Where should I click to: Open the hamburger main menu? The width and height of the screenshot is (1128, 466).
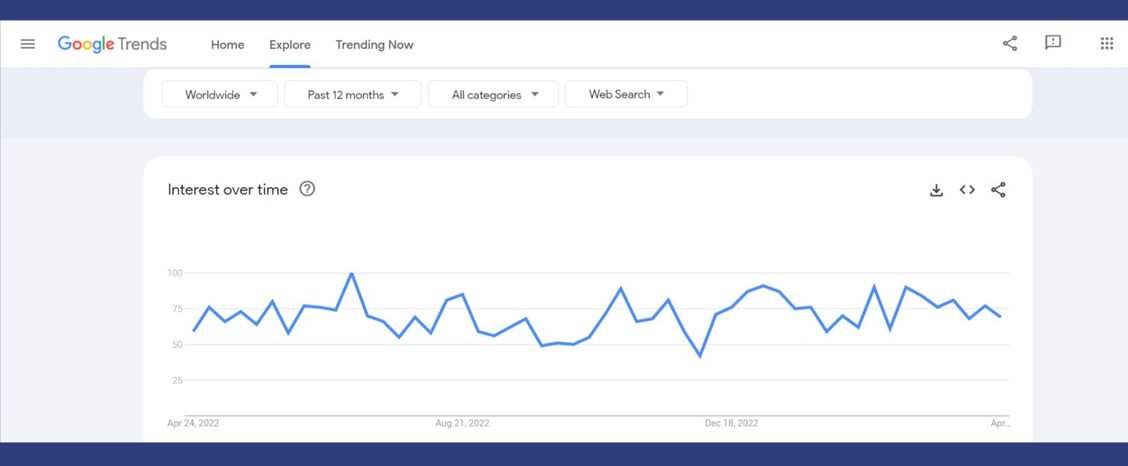pyautogui.click(x=28, y=44)
